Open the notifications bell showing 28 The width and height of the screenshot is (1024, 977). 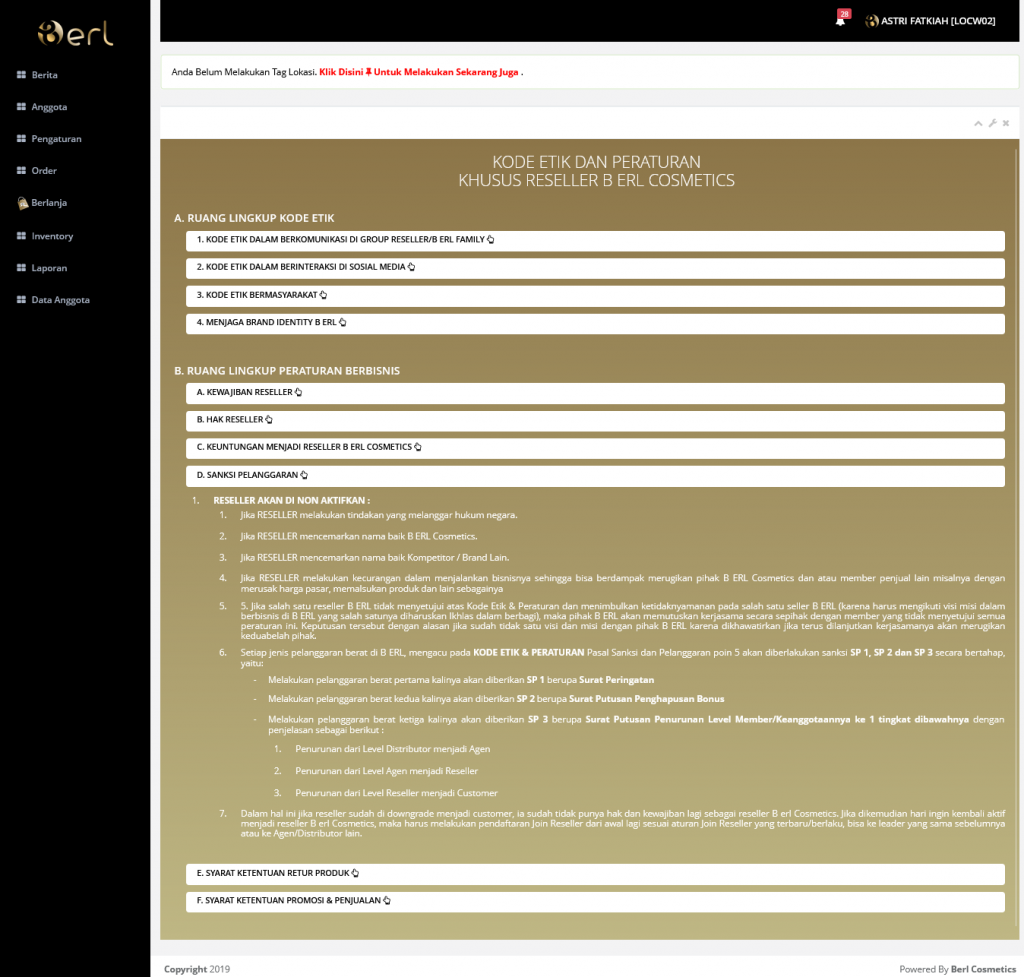pos(840,21)
